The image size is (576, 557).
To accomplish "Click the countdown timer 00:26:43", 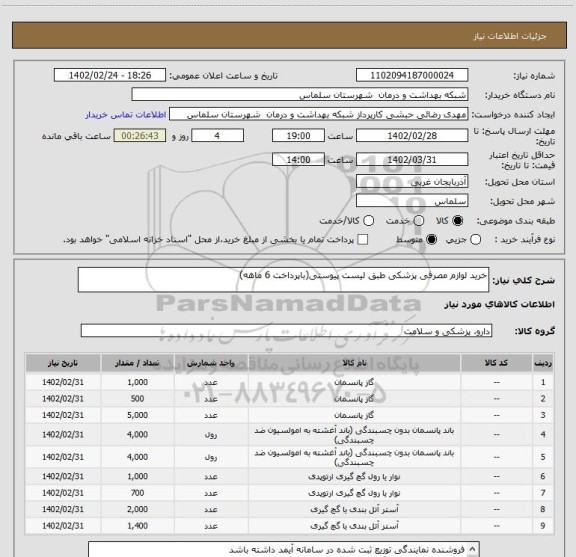I will [140, 136].
